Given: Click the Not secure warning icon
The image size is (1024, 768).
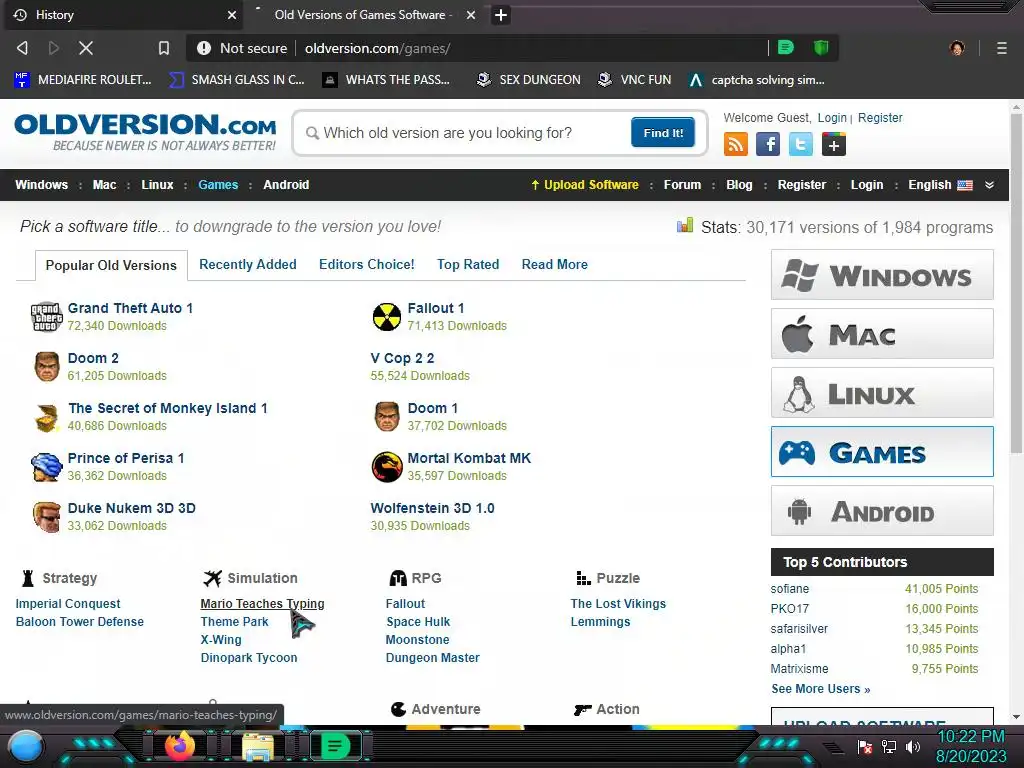Looking at the screenshot, I should 204,48.
